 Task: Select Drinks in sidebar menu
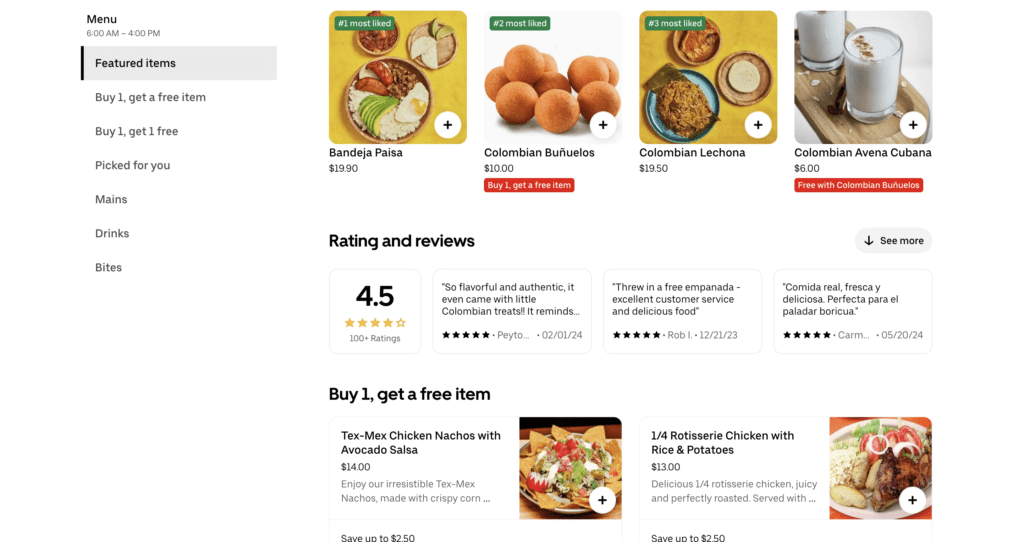(112, 233)
